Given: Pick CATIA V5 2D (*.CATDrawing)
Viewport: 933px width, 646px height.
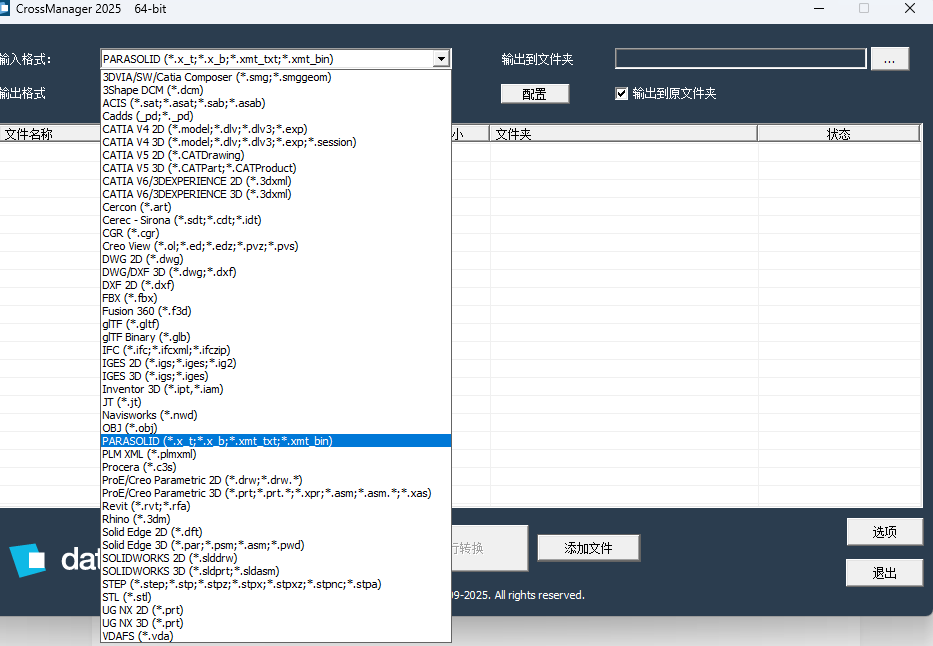Looking at the screenshot, I should tap(276, 155).
